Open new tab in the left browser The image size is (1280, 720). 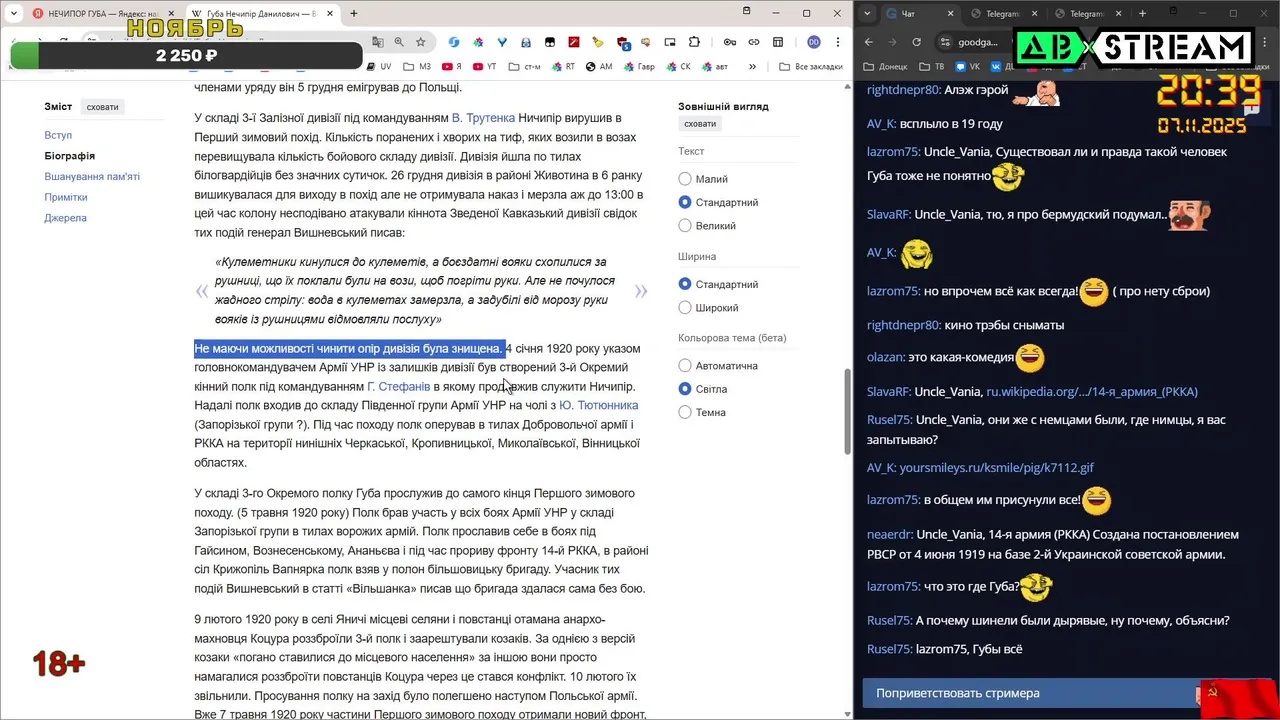coord(353,13)
